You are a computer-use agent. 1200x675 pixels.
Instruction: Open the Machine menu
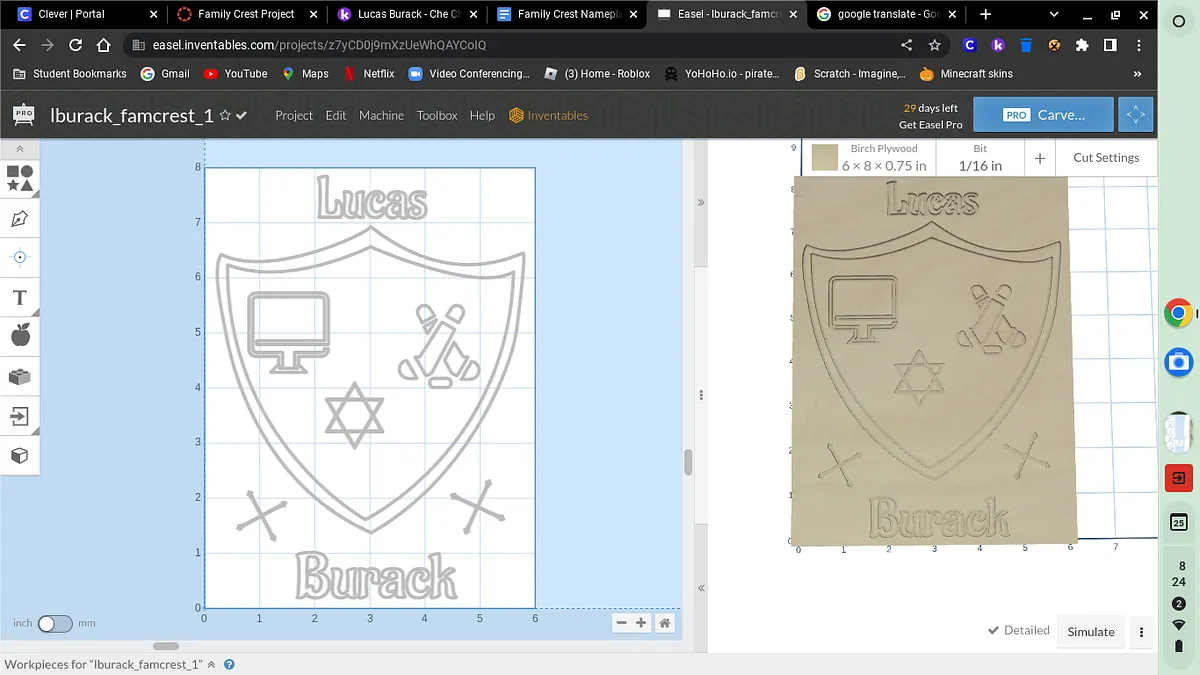click(381, 115)
